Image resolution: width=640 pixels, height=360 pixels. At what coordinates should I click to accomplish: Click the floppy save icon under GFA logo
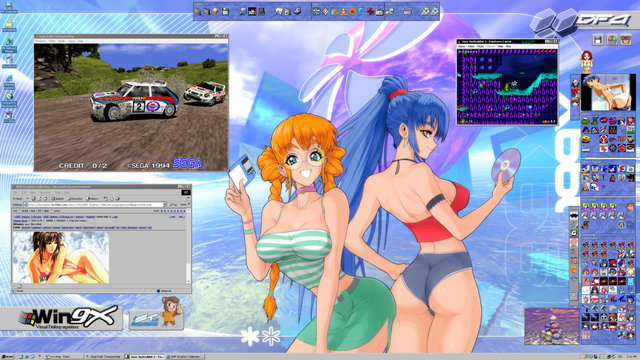click(x=598, y=40)
